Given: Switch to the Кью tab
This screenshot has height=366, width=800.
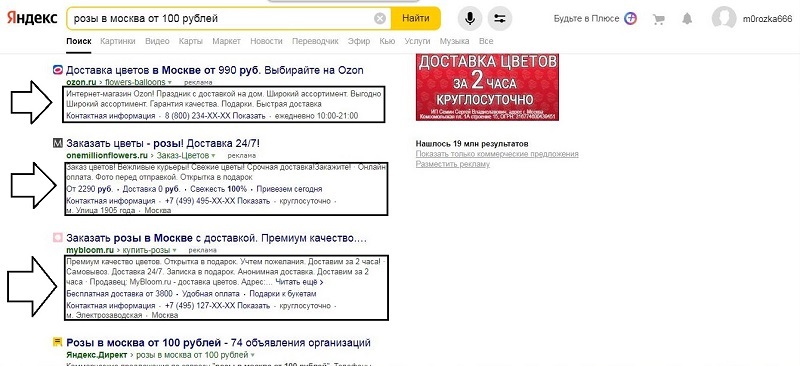Looking at the screenshot, I should 387,41.
